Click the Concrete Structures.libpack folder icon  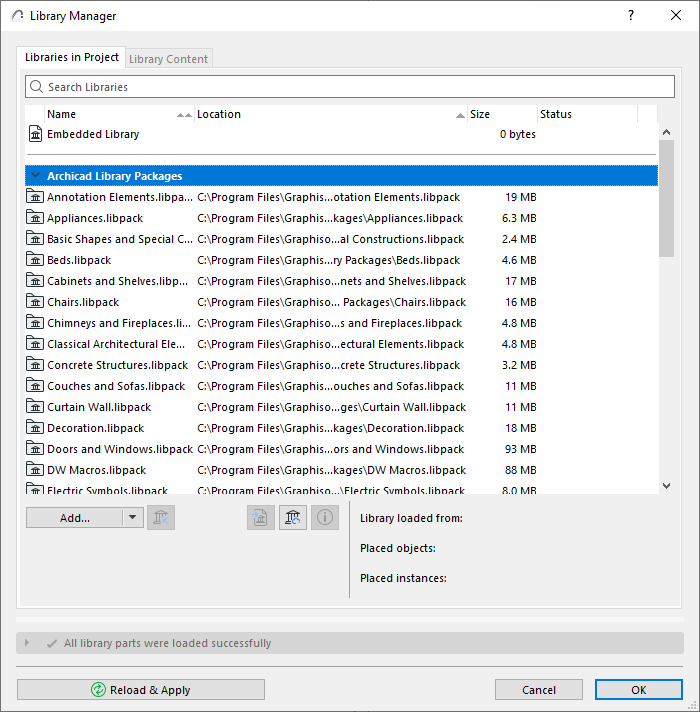click(x=35, y=365)
